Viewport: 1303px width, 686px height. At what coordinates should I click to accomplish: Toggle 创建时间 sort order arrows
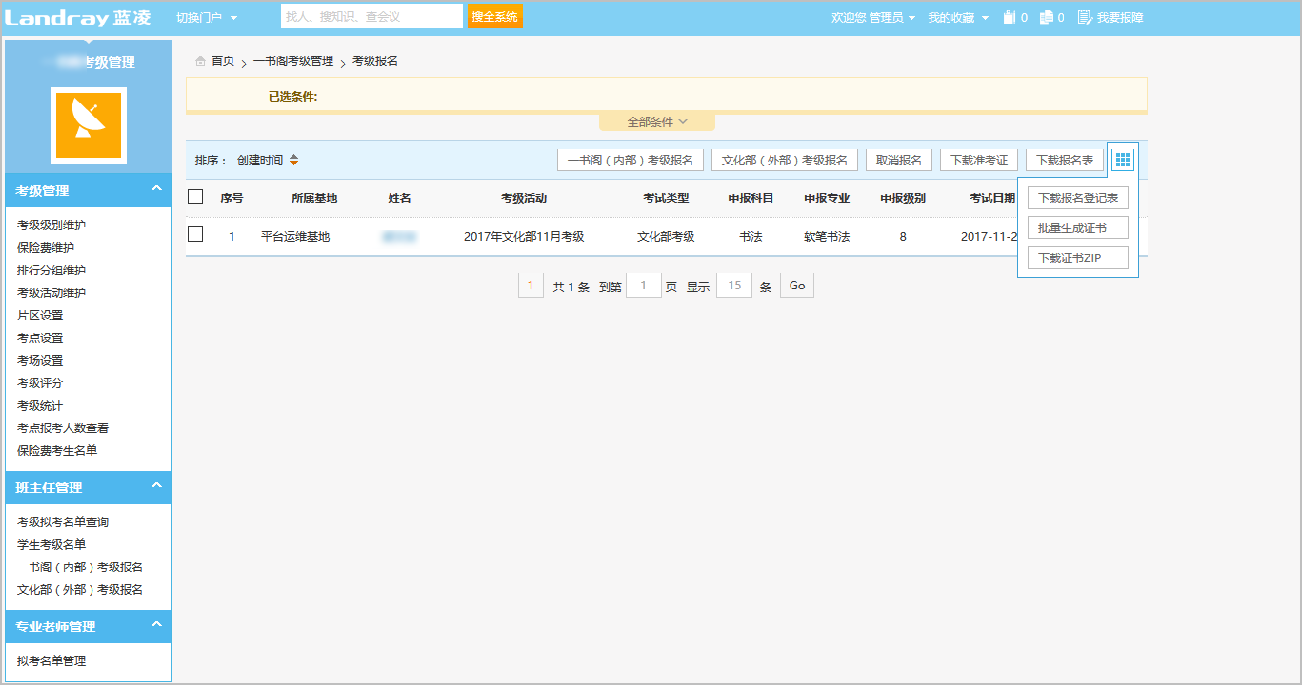pos(294,160)
